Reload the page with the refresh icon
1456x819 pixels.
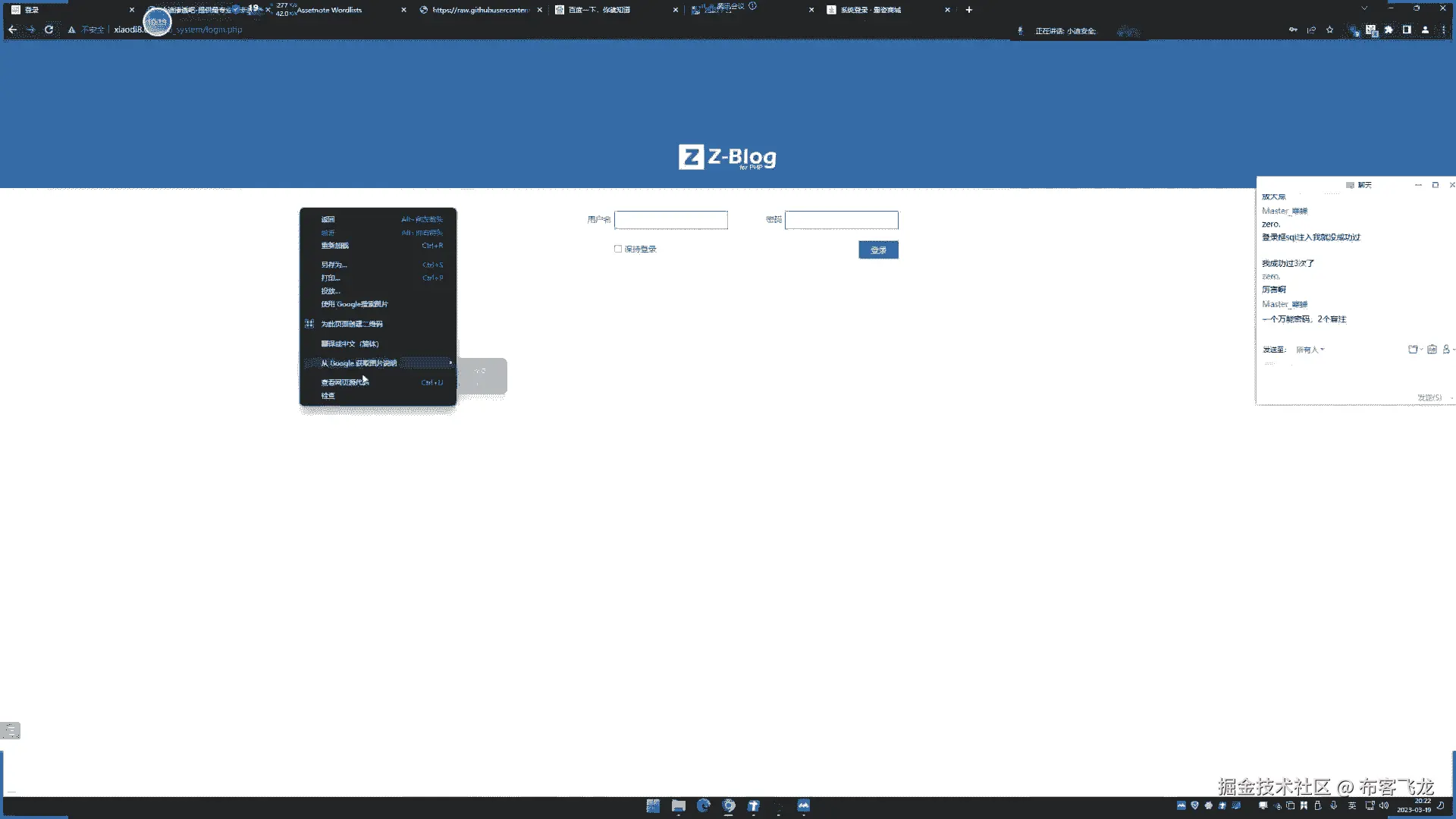(49, 30)
